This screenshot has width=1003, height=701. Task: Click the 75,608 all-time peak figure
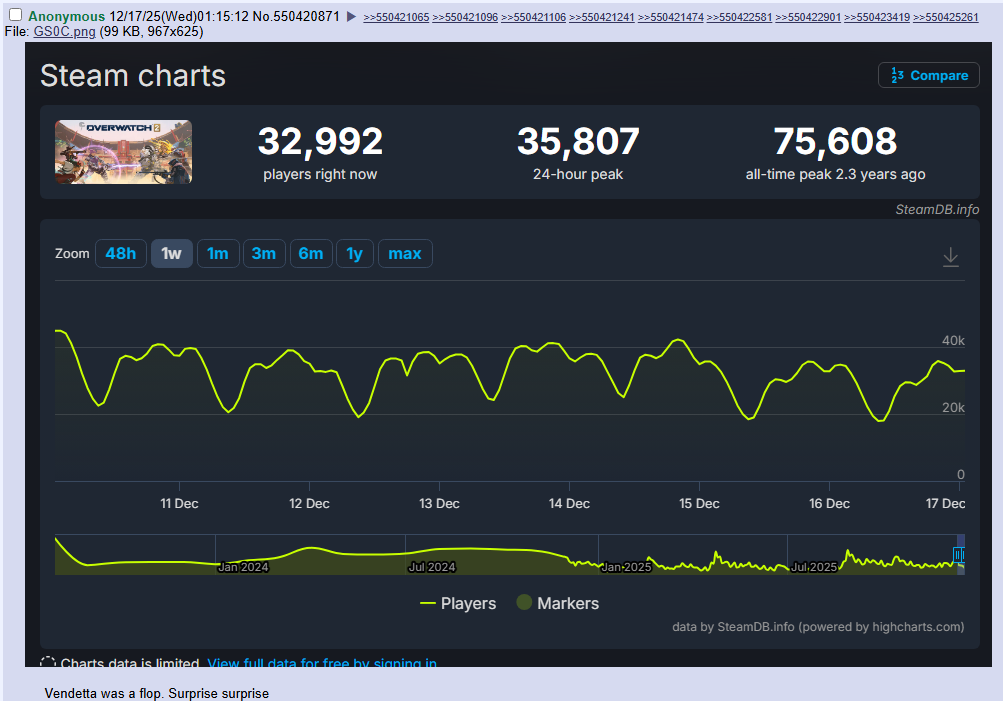(x=835, y=141)
